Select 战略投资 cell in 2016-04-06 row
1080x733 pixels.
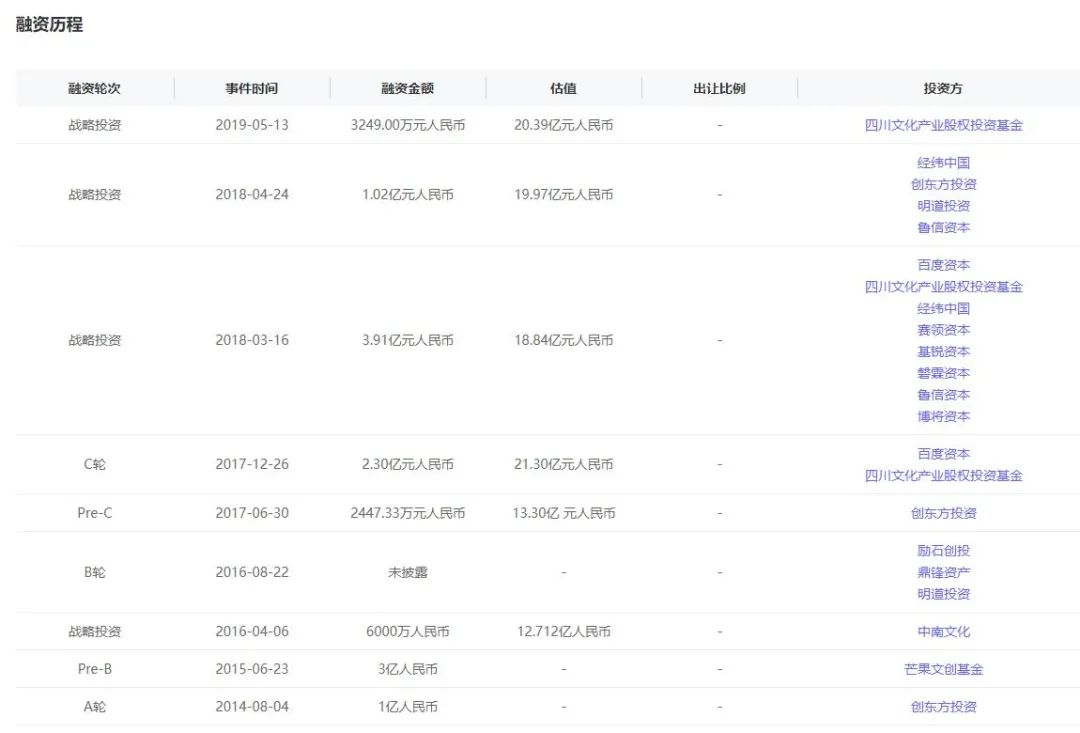pos(94,631)
